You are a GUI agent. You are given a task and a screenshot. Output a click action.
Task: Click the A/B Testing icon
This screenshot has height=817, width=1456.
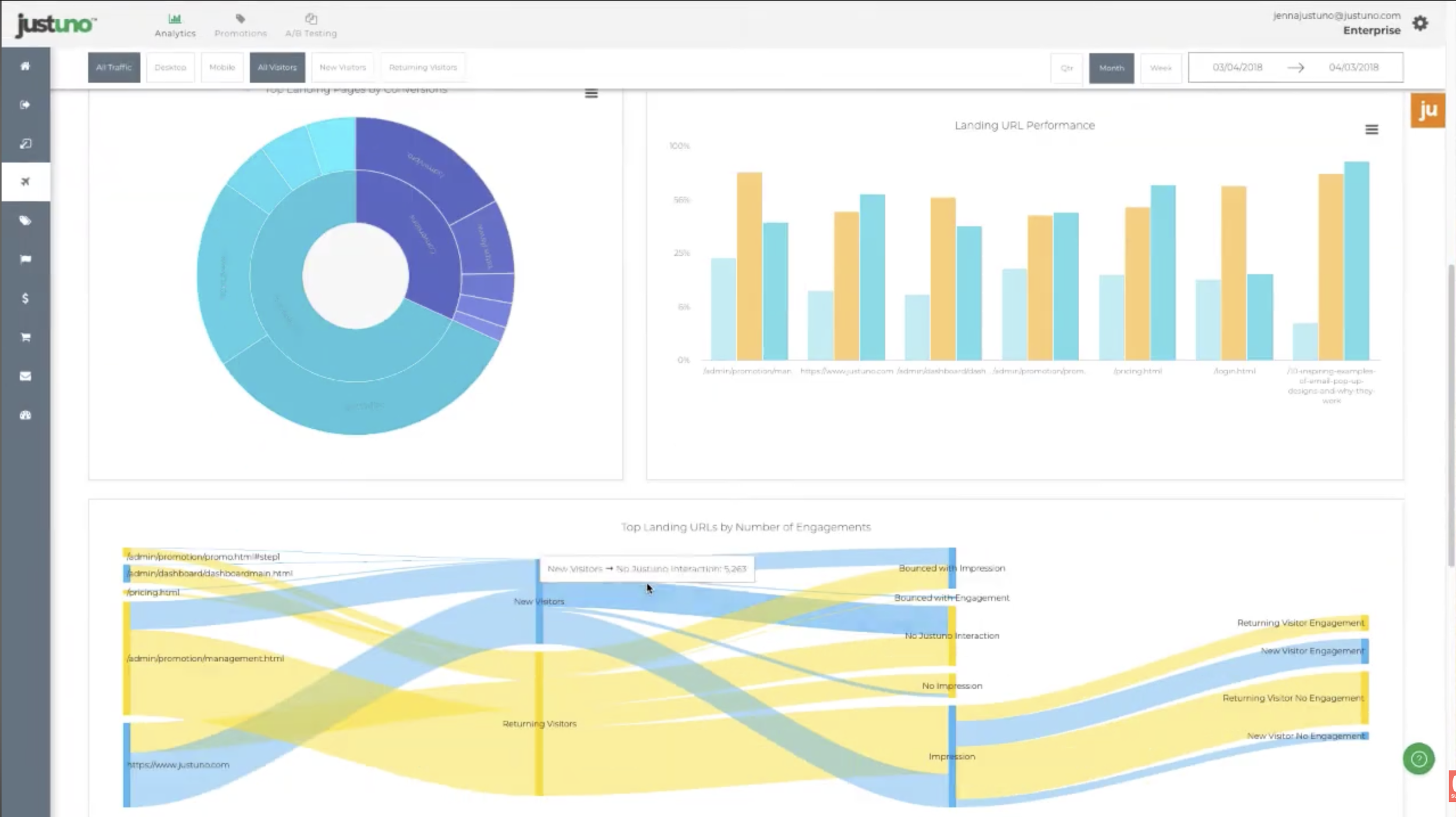311,19
